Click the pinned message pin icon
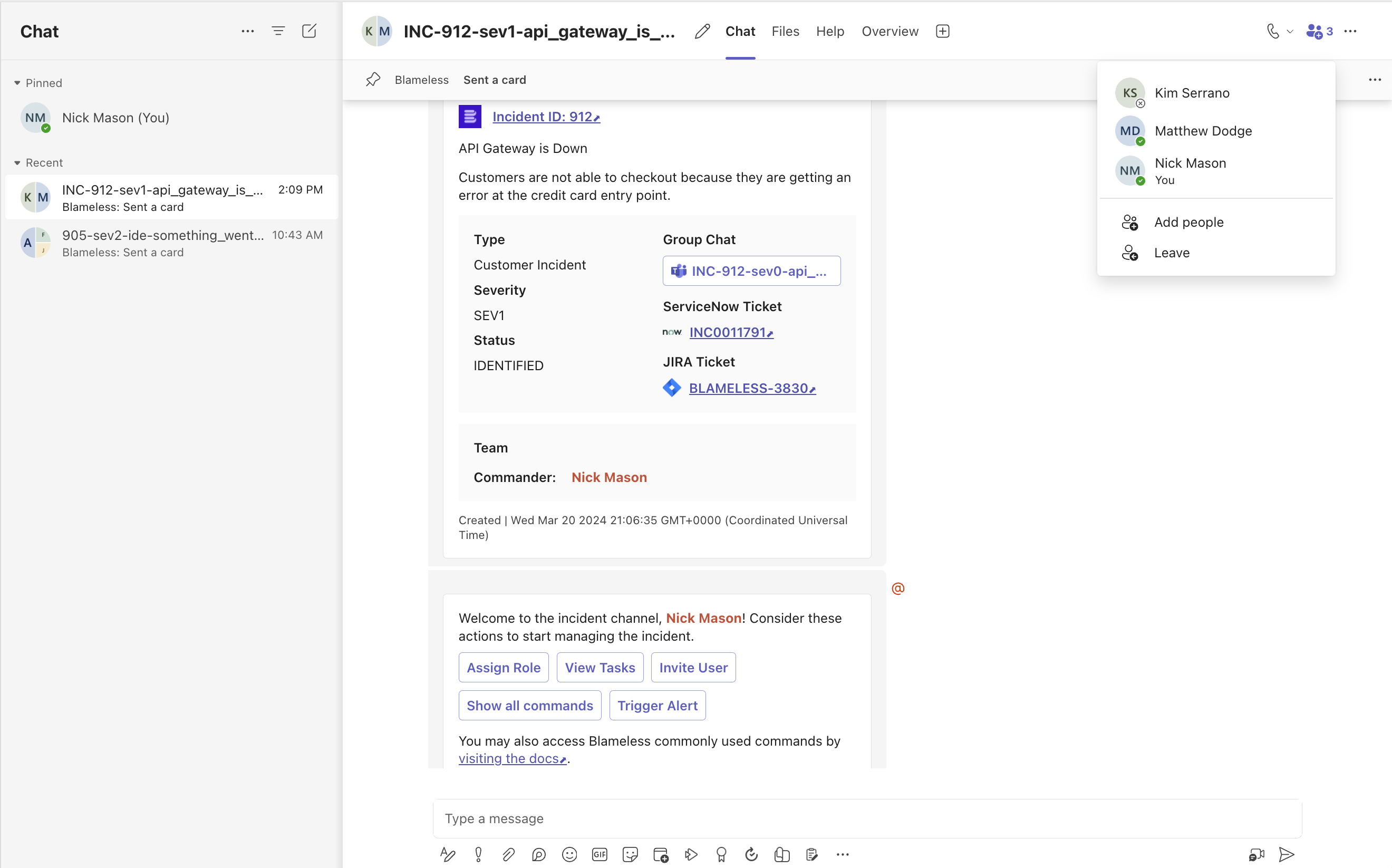This screenshot has width=1392, height=868. (x=373, y=80)
